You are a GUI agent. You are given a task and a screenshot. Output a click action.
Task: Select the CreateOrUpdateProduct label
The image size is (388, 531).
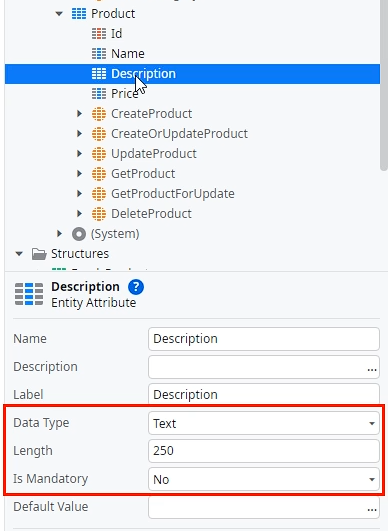point(179,134)
